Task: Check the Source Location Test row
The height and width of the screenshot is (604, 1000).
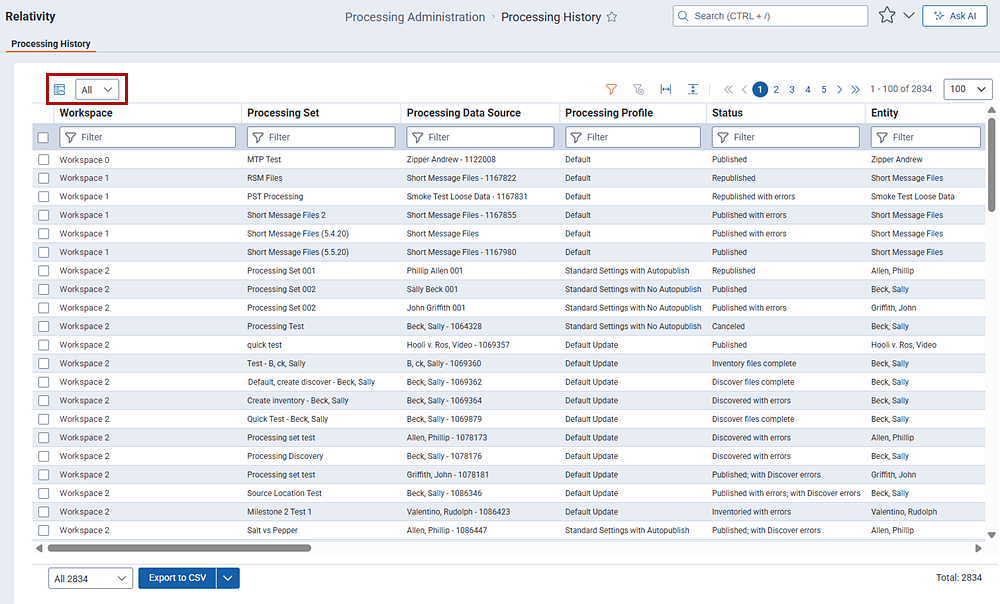Action: pos(43,493)
